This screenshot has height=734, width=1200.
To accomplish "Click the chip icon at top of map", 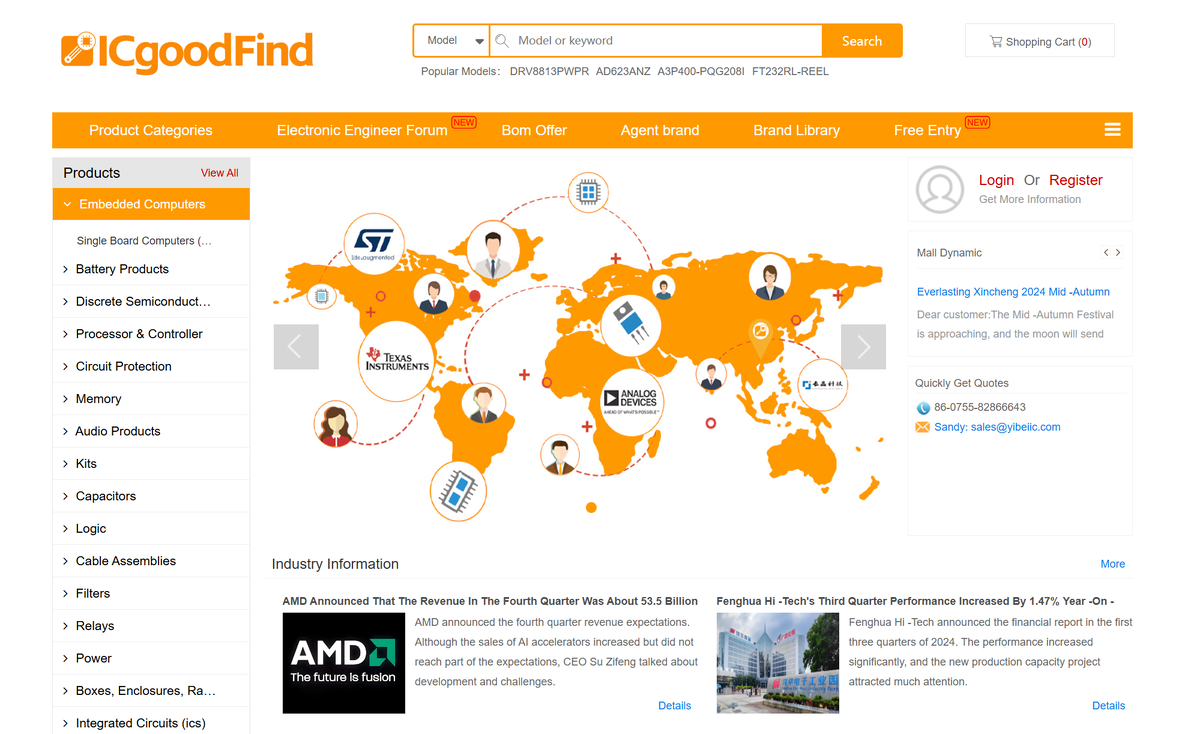I will [588, 191].
